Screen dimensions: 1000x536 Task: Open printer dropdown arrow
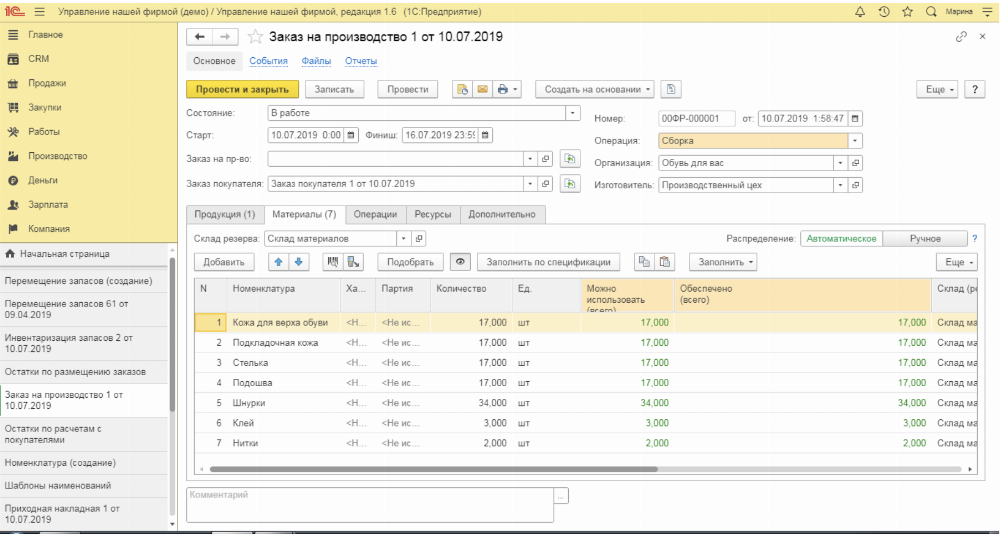coord(515,89)
